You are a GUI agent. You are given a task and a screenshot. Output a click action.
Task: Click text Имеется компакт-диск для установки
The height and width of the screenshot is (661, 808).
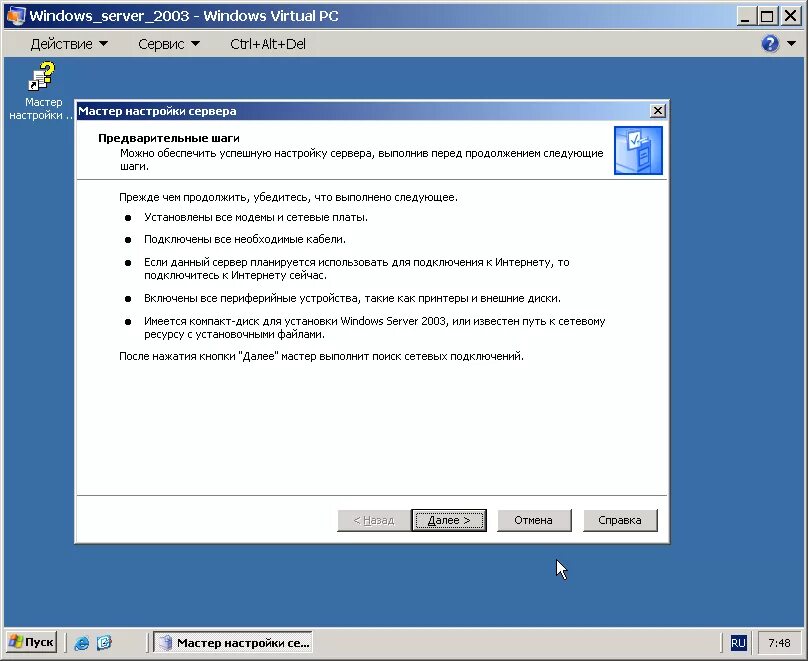click(x=375, y=328)
